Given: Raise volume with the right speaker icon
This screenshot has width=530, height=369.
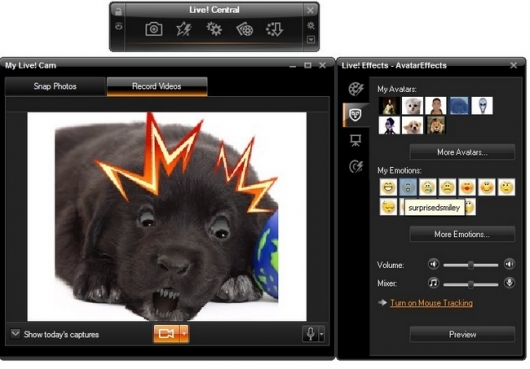Looking at the screenshot, I should pos(509,264).
